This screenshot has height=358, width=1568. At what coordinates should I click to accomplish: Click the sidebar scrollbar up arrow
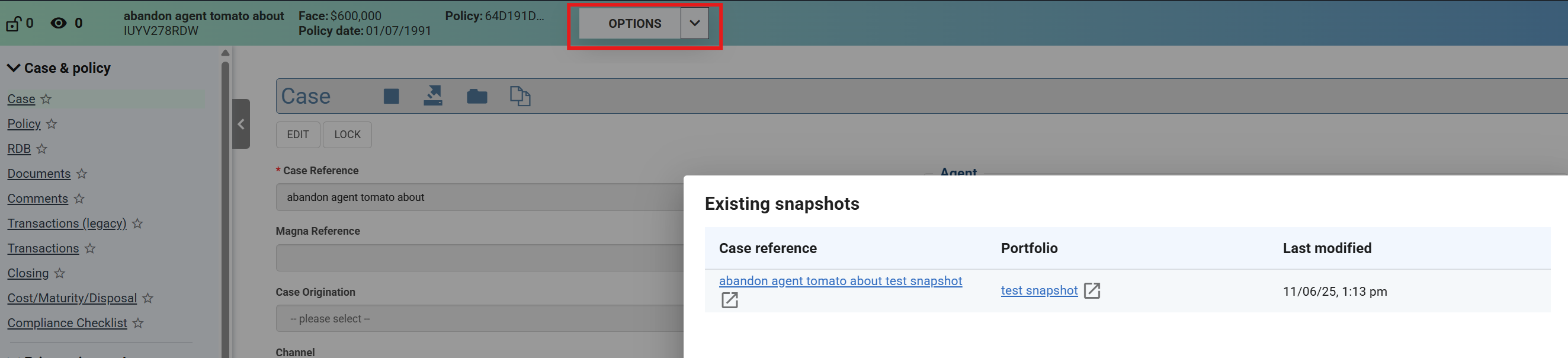click(x=225, y=53)
